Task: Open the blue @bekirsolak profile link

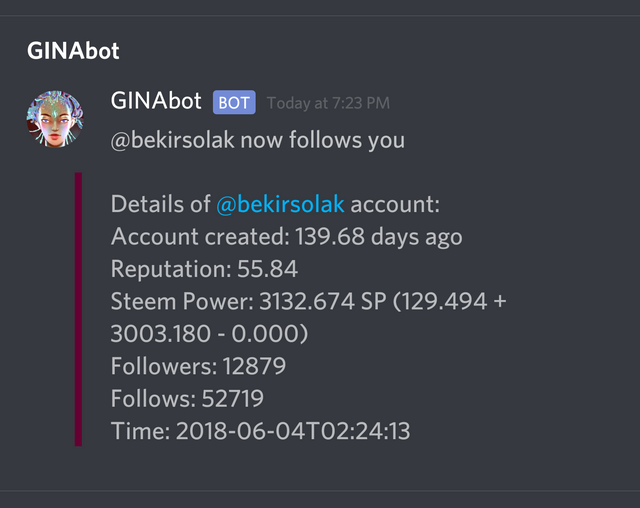Action: 280,204
